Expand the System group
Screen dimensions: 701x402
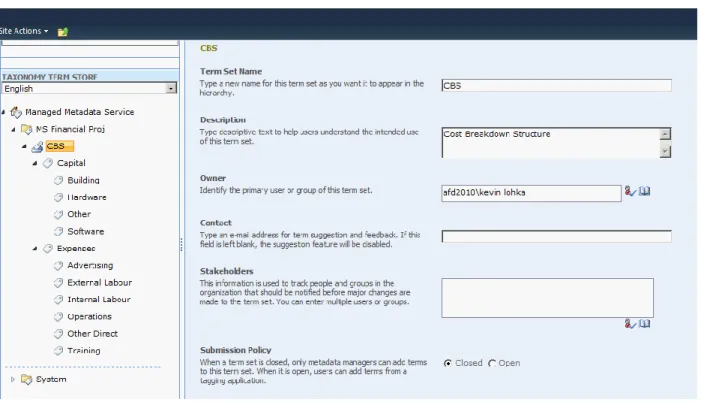[x=13, y=379]
